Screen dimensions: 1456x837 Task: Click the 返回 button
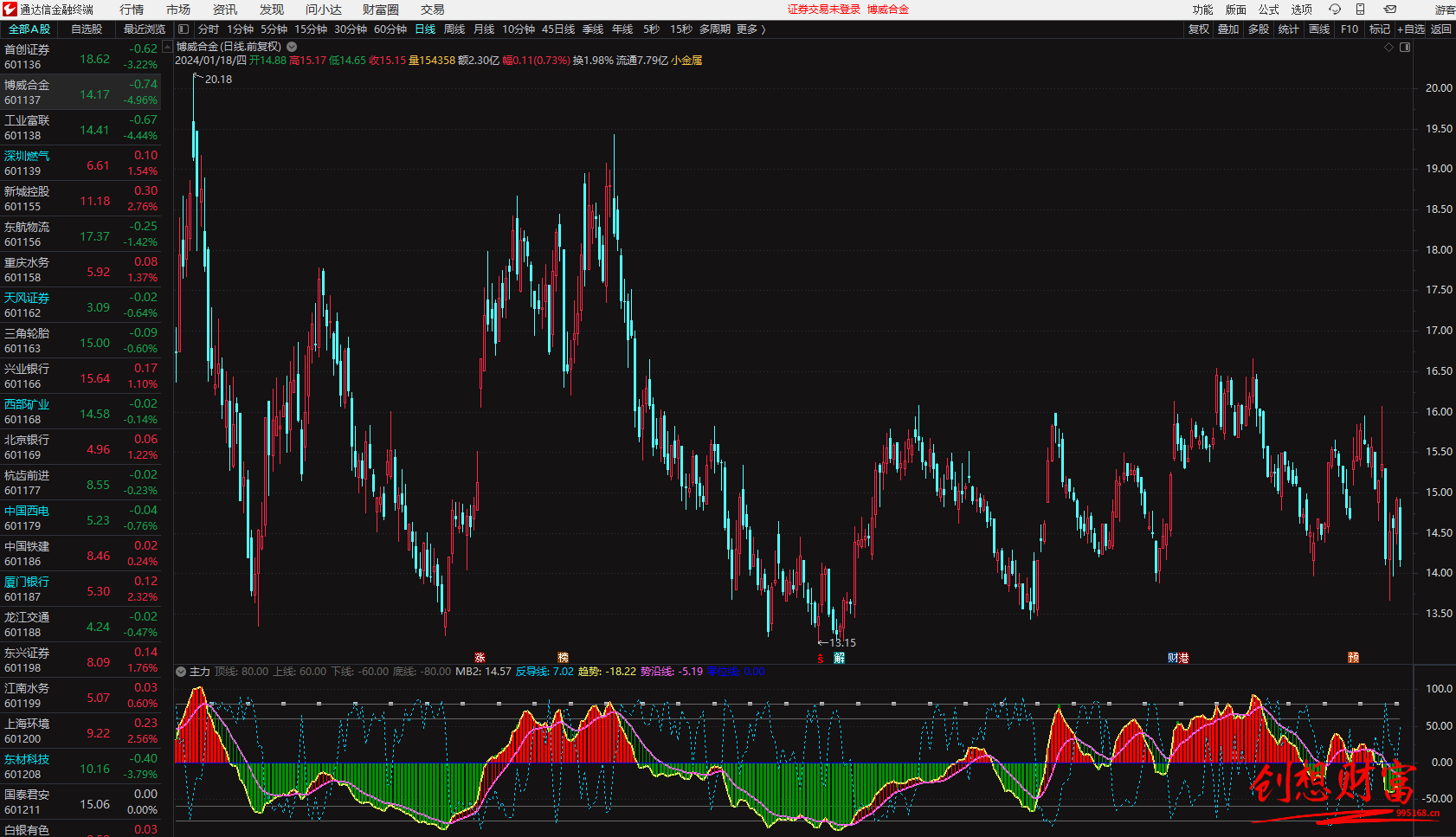(1441, 29)
